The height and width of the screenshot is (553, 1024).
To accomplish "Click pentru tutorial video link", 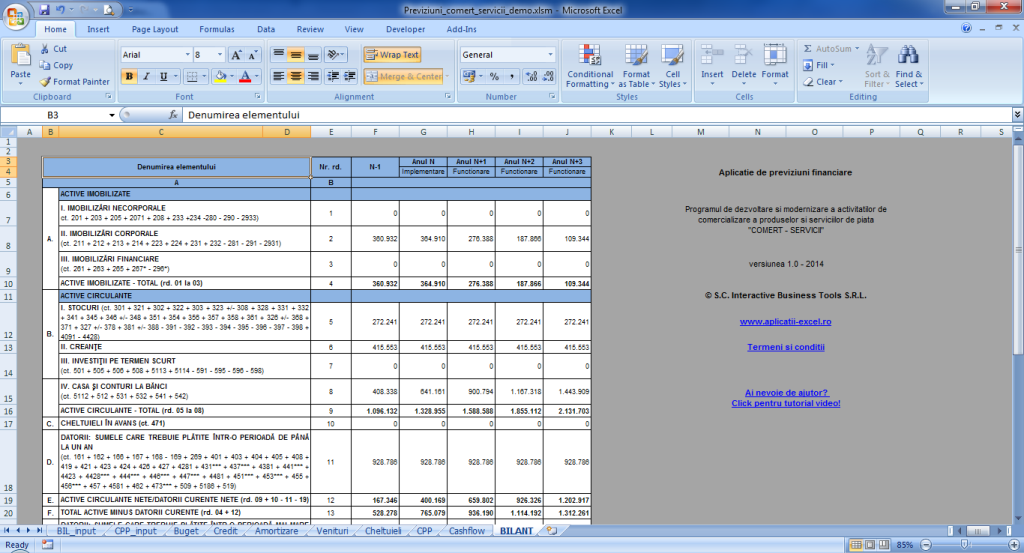I will (786, 403).
